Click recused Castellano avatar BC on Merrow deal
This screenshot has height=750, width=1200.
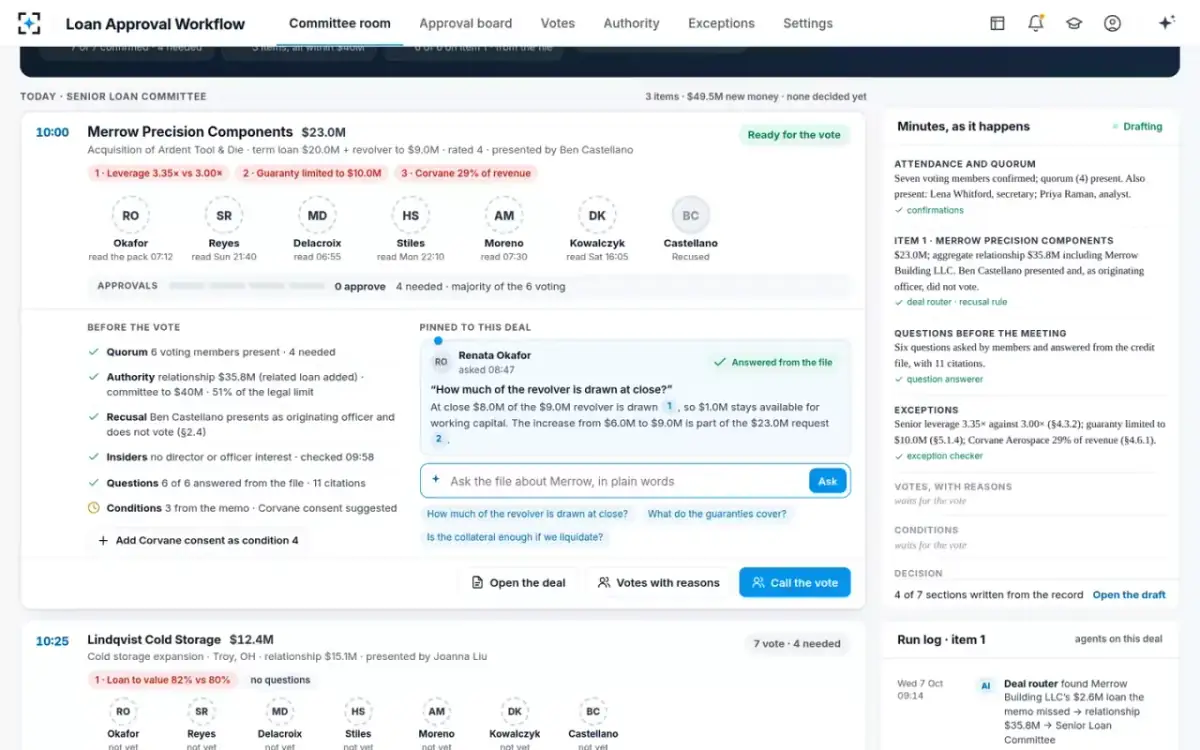point(691,215)
